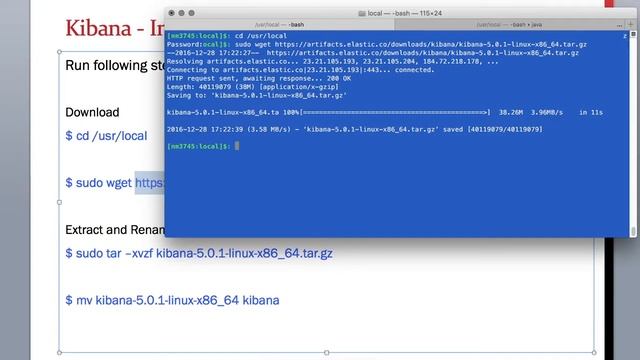Click the 'Download' heading on the slide
The image size is (640, 360).
point(92,112)
